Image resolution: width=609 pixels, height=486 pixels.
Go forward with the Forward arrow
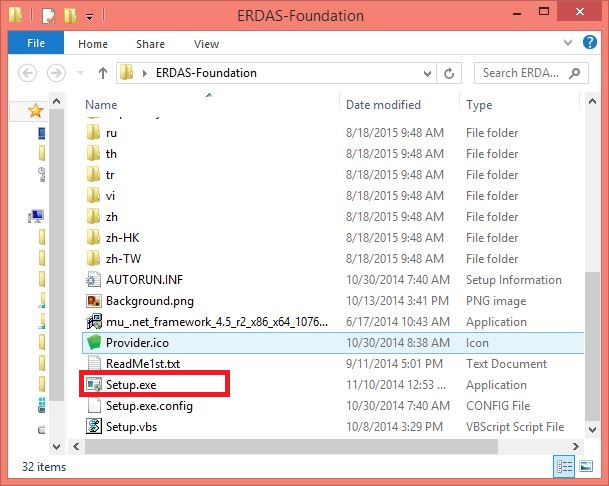56,73
